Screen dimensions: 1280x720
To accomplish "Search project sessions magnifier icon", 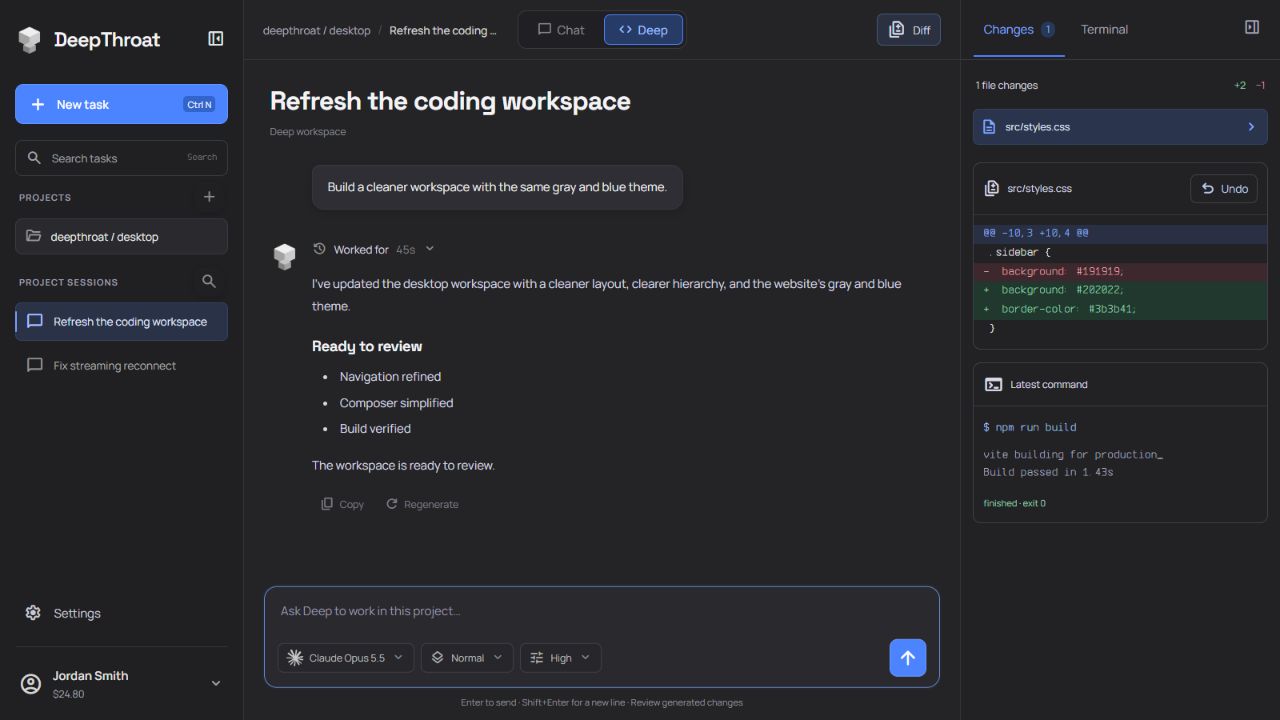I will point(209,282).
